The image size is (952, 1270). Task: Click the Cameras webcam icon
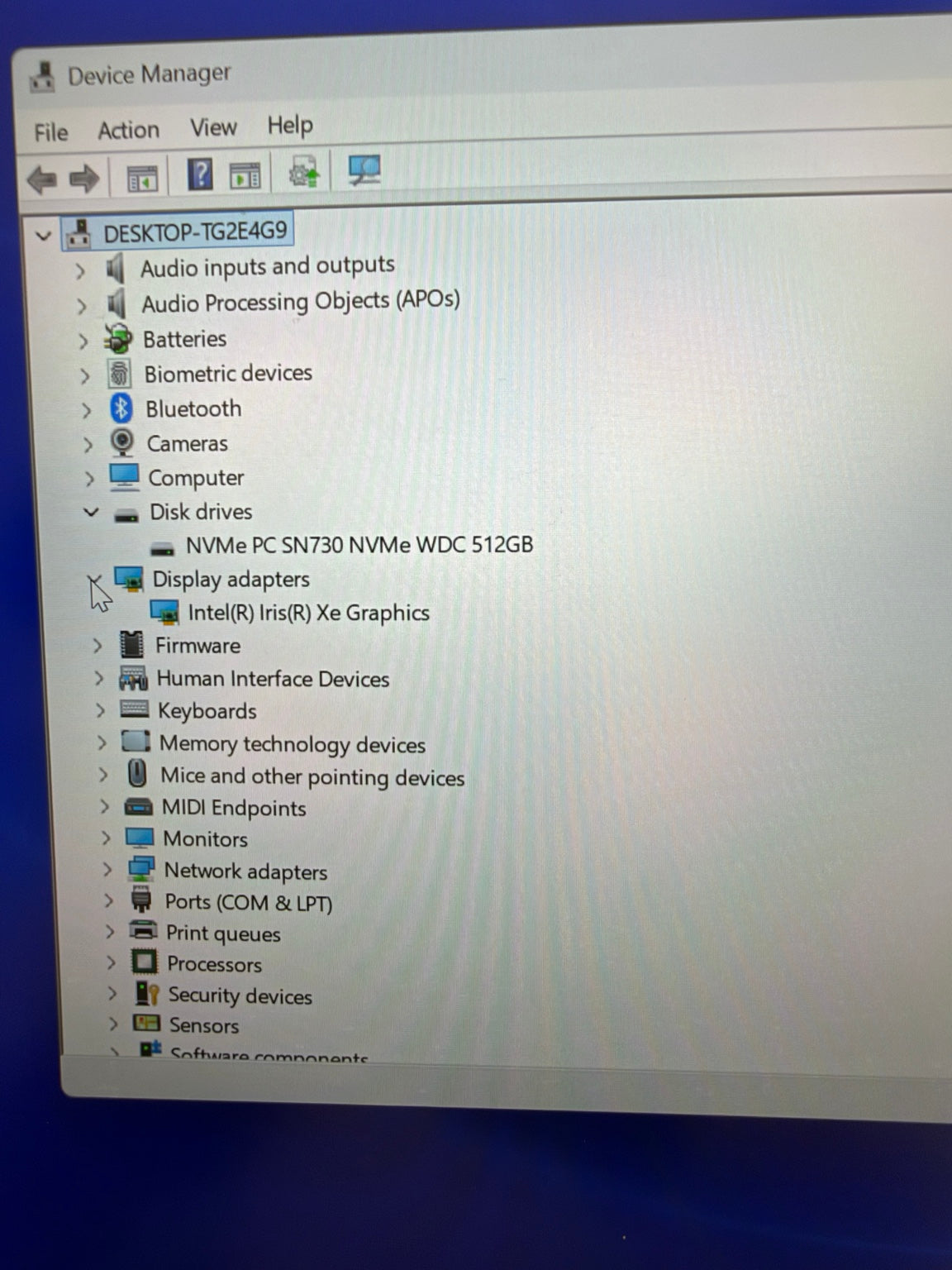[x=122, y=442]
